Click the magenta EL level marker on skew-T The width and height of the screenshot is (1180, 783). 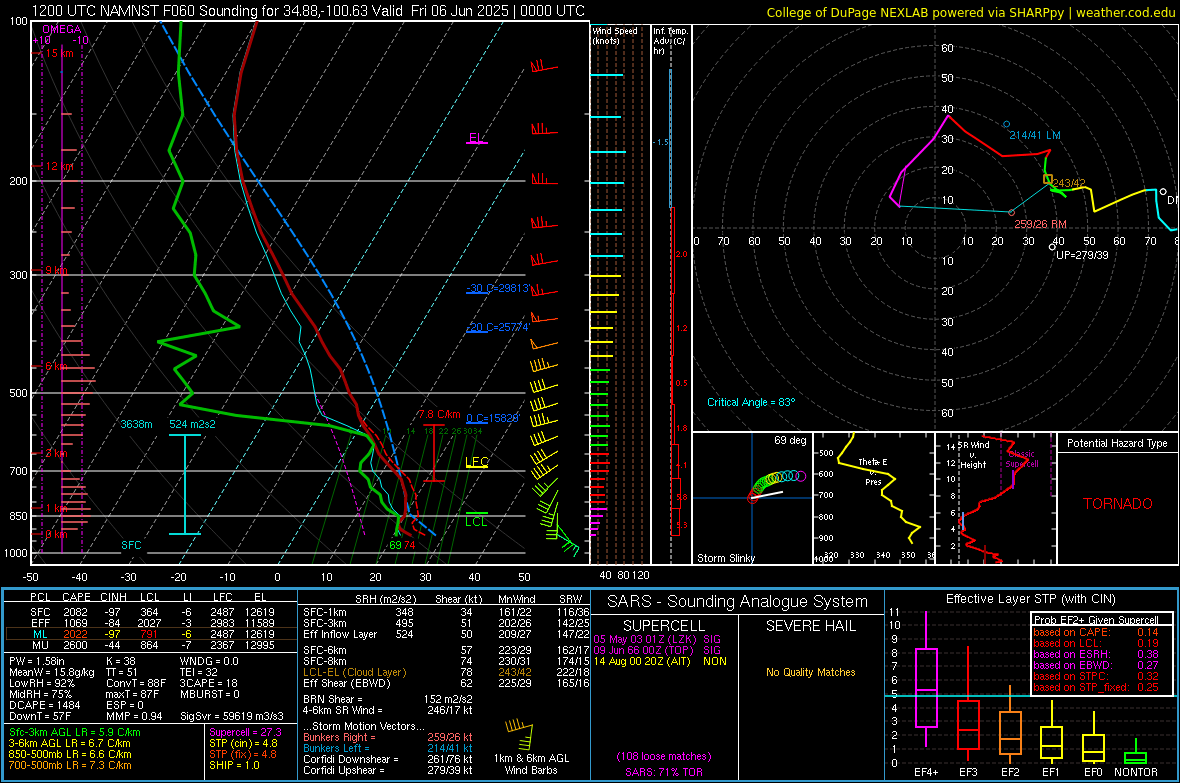click(476, 139)
